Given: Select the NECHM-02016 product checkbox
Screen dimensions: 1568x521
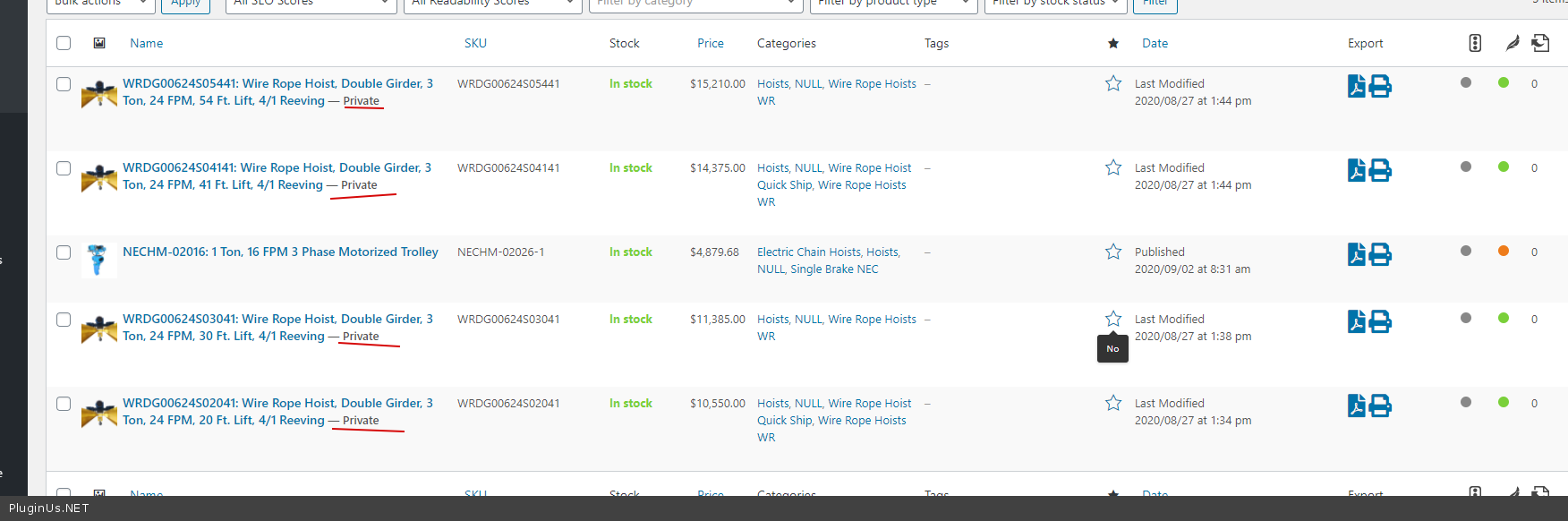Looking at the screenshot, I should point(64,252).
